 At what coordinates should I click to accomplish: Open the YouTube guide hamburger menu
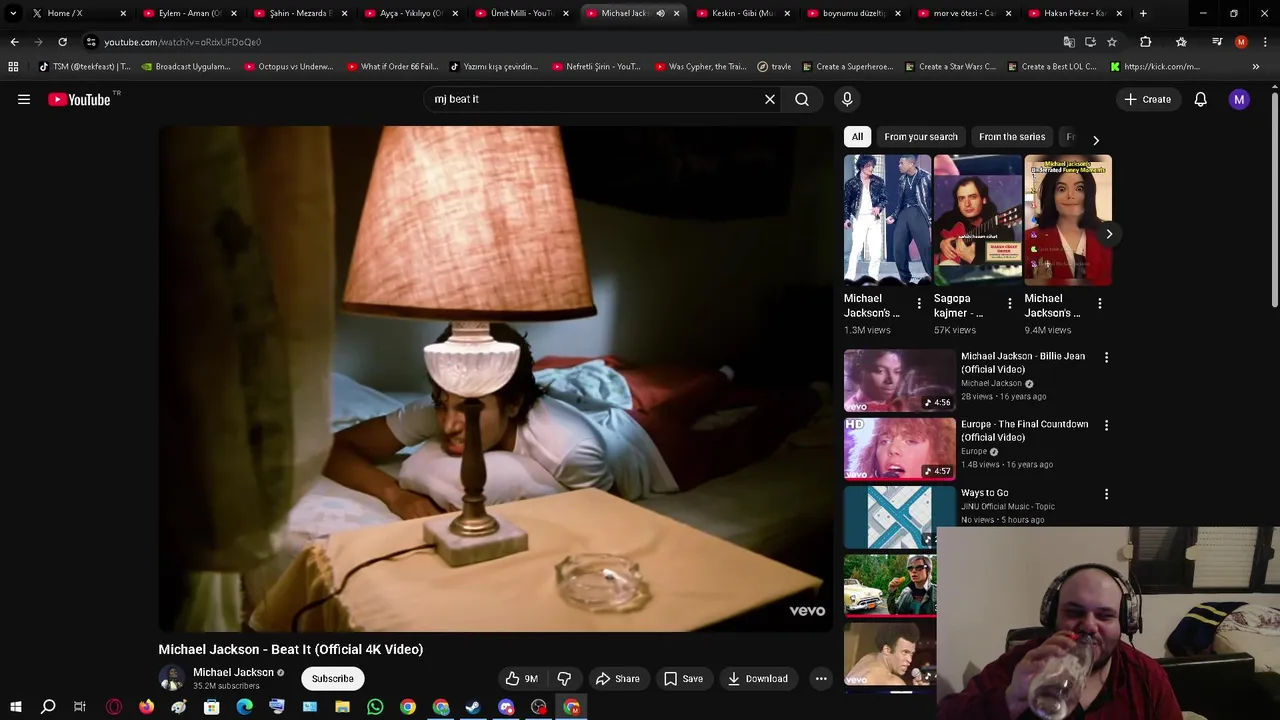[24, 99]
